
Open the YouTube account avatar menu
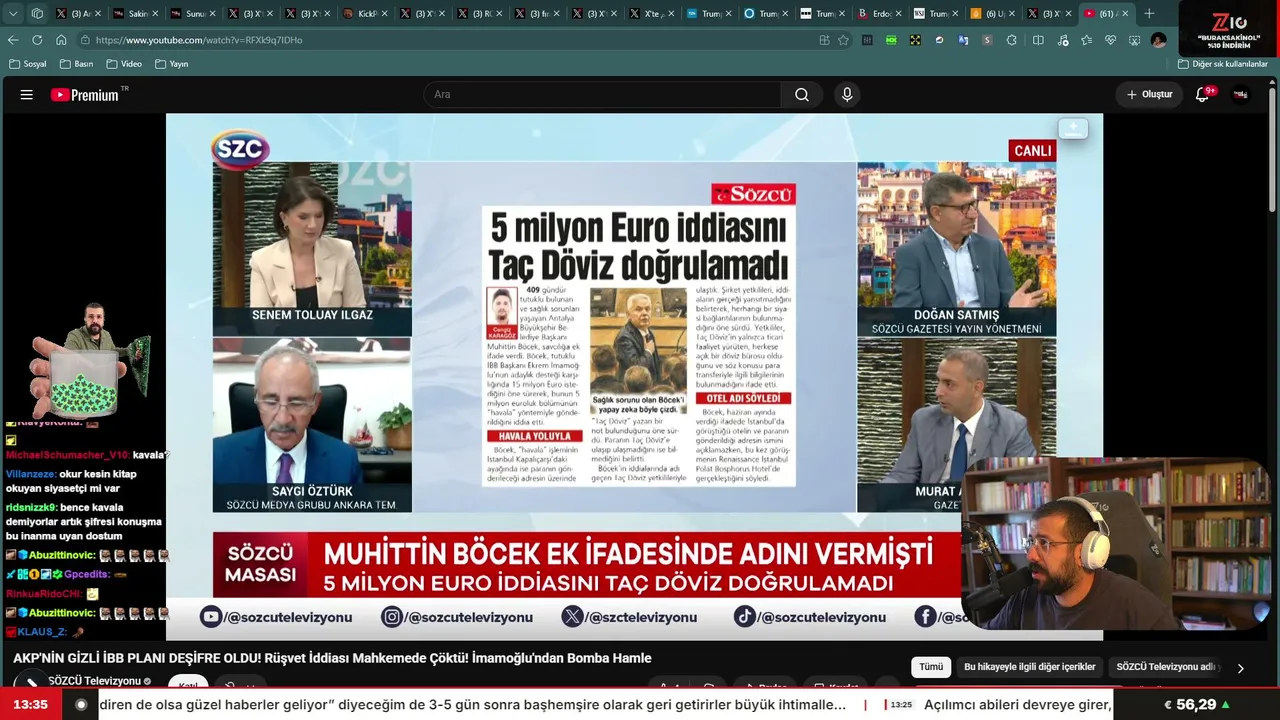coord(1241,95)
